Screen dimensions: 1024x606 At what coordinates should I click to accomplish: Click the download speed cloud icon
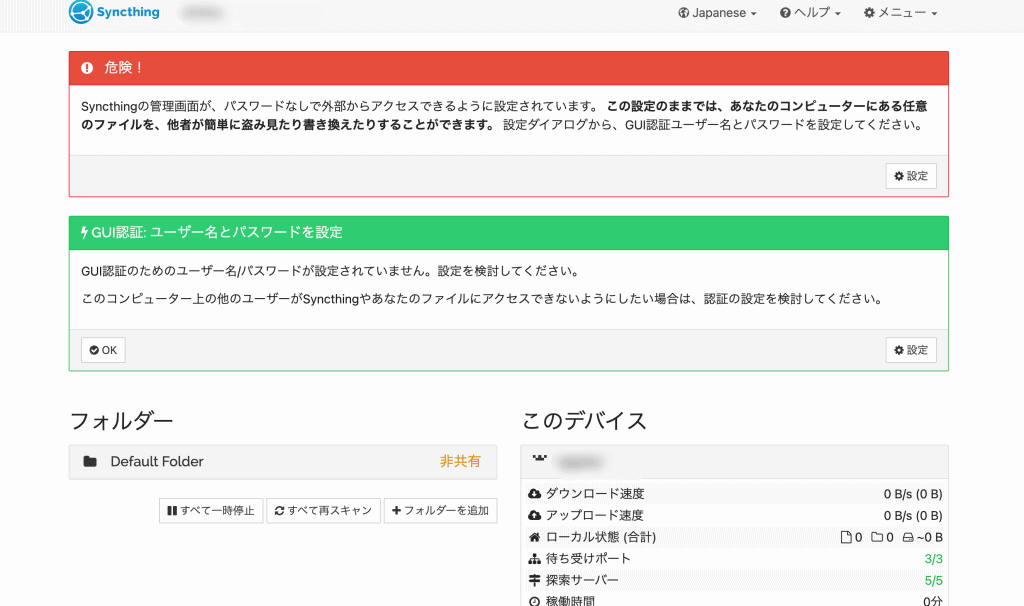tap(534, 494)
